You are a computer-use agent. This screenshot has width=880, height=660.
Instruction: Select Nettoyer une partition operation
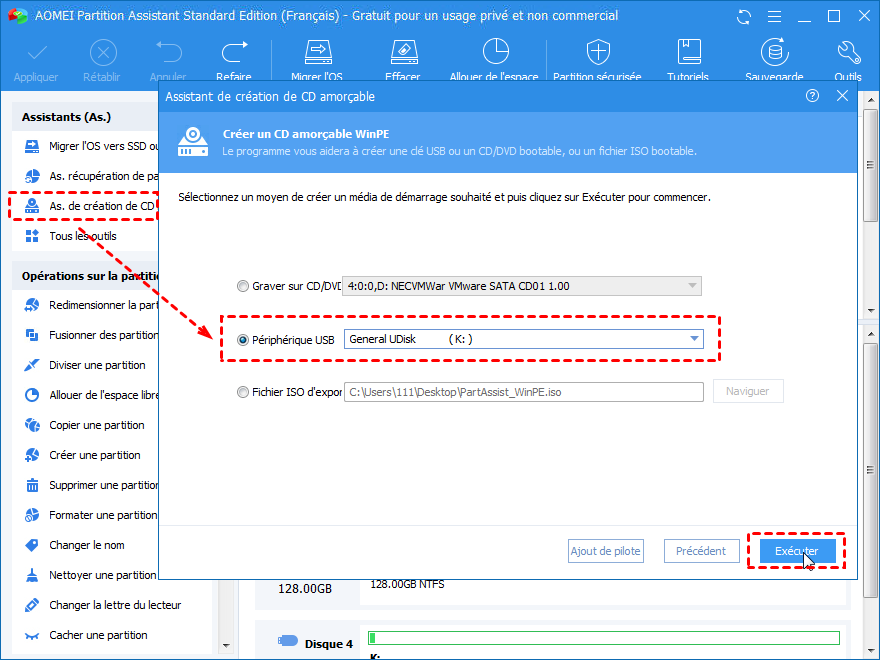point(91,575)
